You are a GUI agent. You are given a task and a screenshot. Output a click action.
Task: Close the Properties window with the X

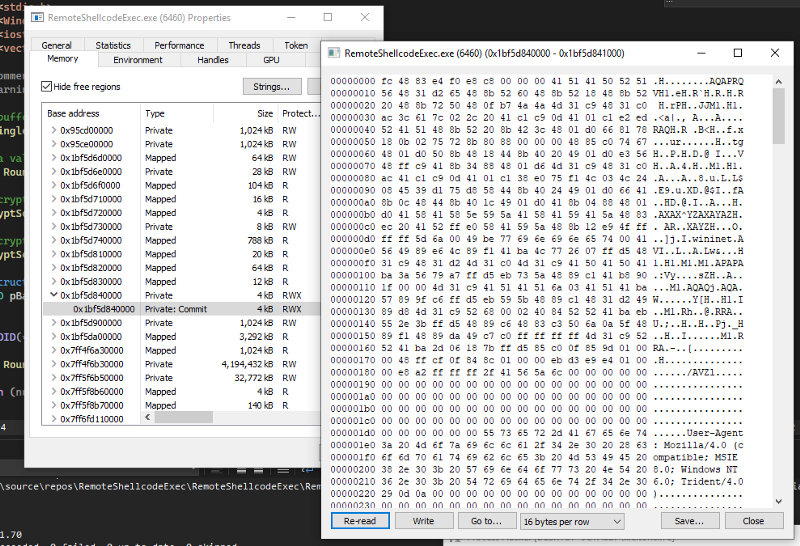(365, 17)
